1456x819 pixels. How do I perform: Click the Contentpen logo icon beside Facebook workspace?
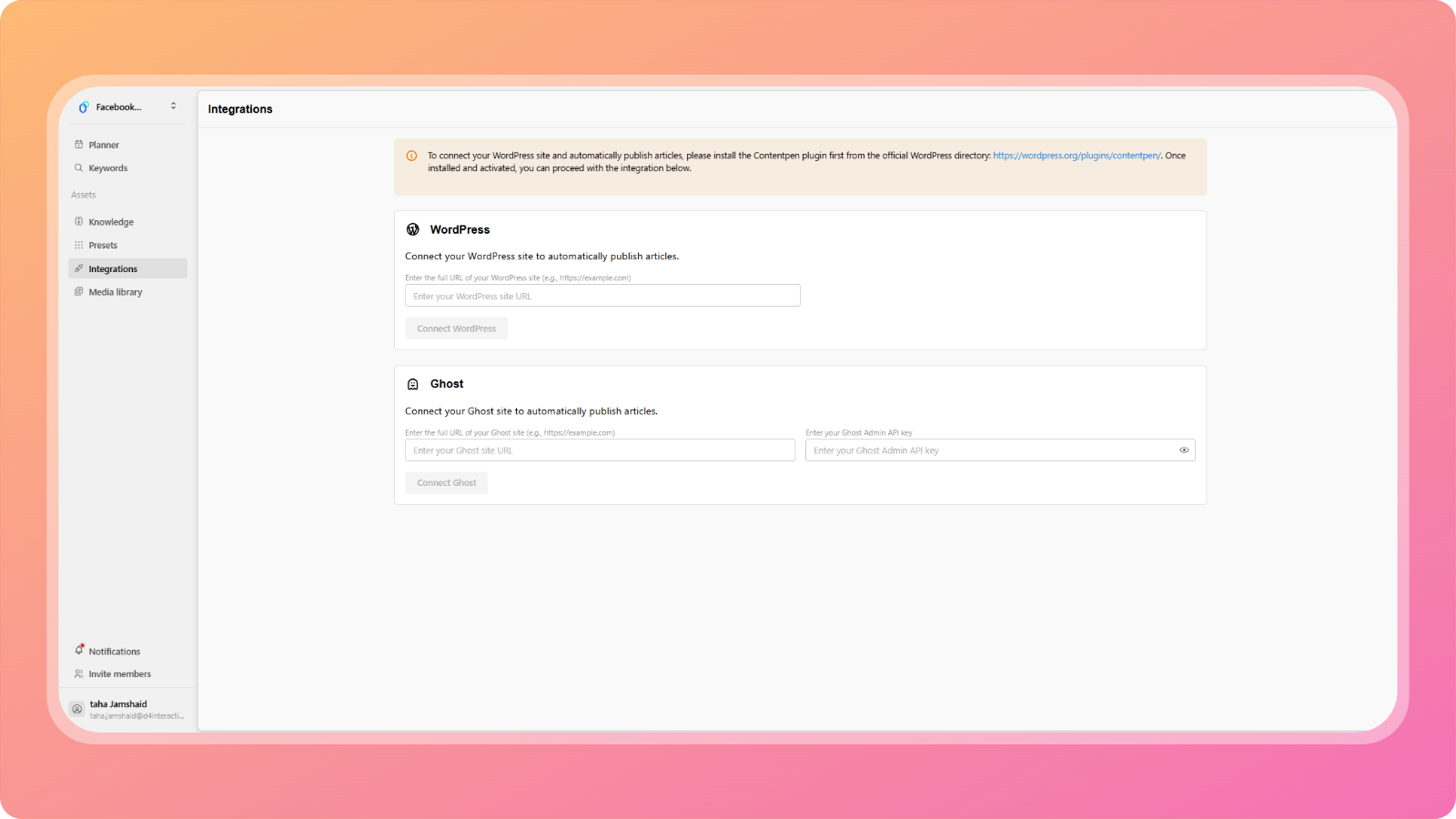(x=84, y=107)
